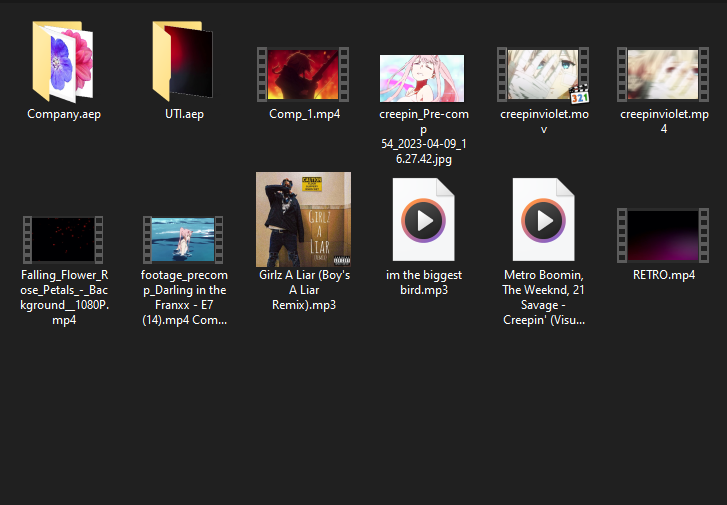
Task: Click the 'footage_precomp_Darling in the Franxx' label
Action: 184,297
